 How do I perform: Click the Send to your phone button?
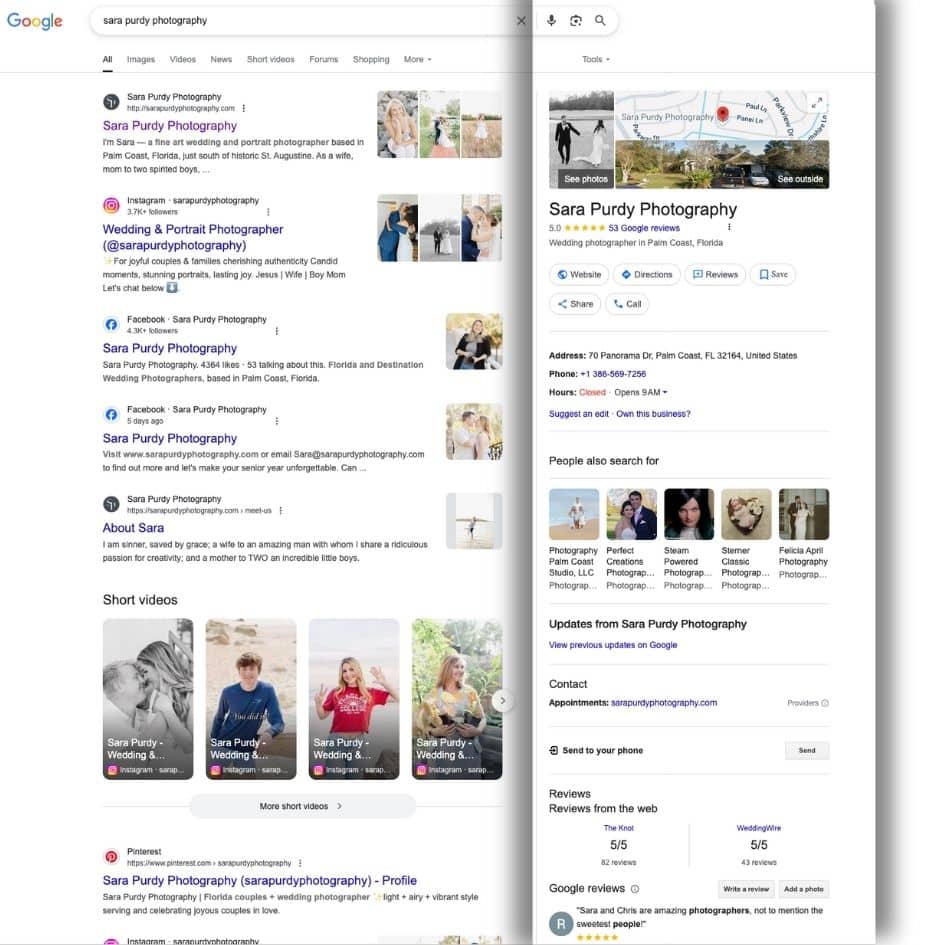coord(807,751)
